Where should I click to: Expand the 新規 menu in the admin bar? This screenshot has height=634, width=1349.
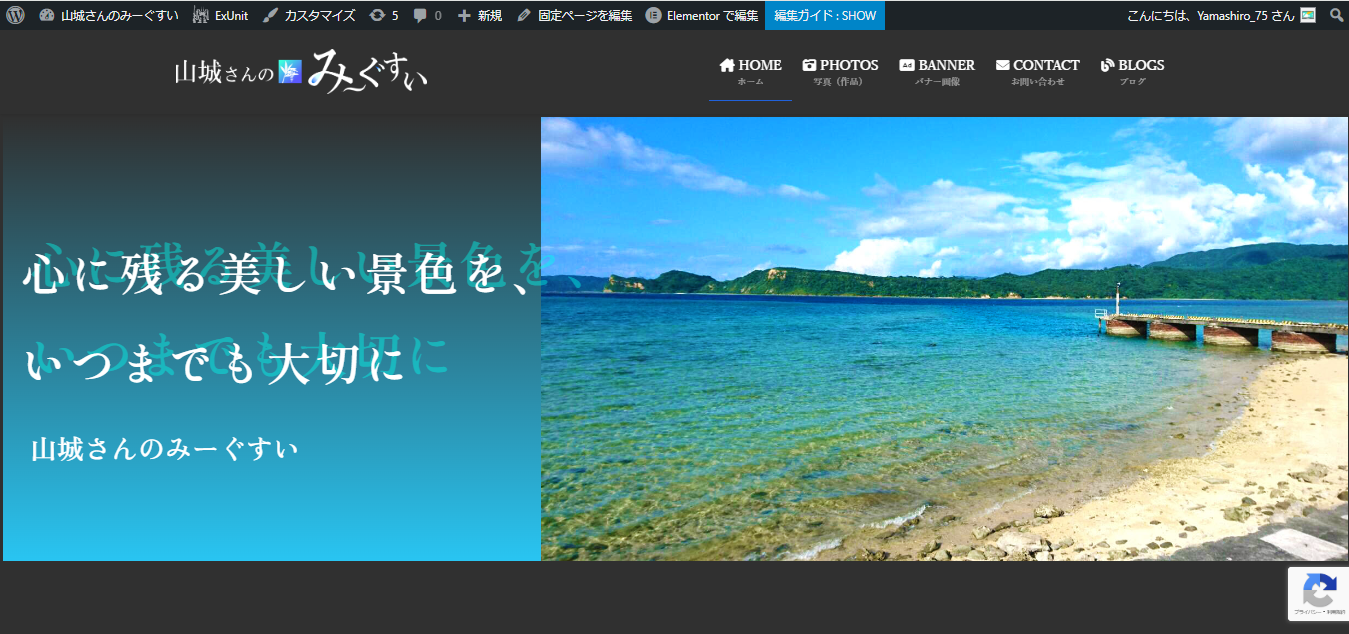tap(478, 15)
